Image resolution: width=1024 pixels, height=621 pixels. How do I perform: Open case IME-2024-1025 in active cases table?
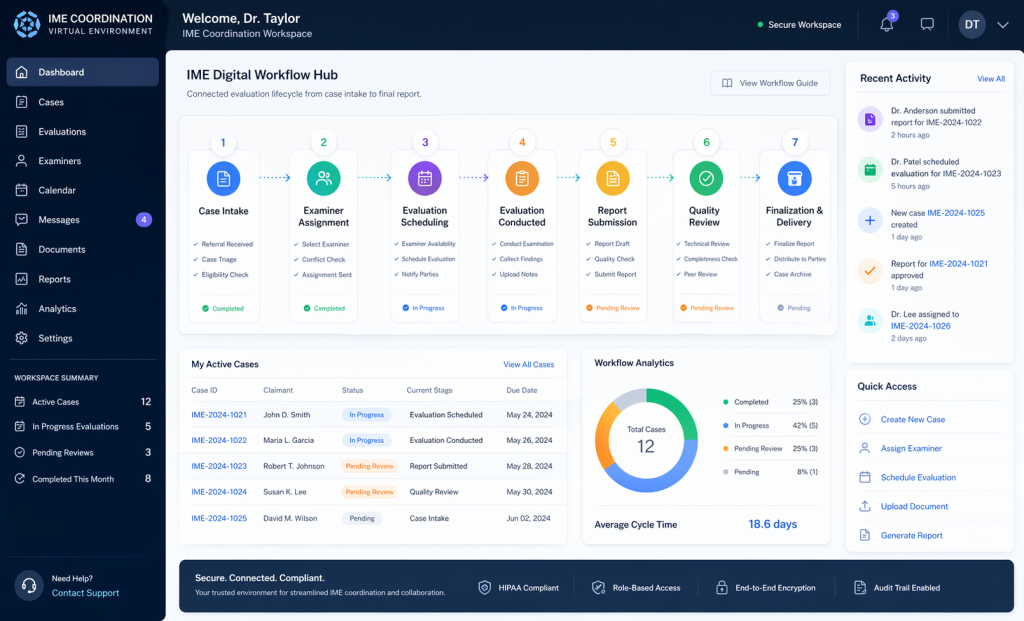pyautogui.click(x=219, y=518)
